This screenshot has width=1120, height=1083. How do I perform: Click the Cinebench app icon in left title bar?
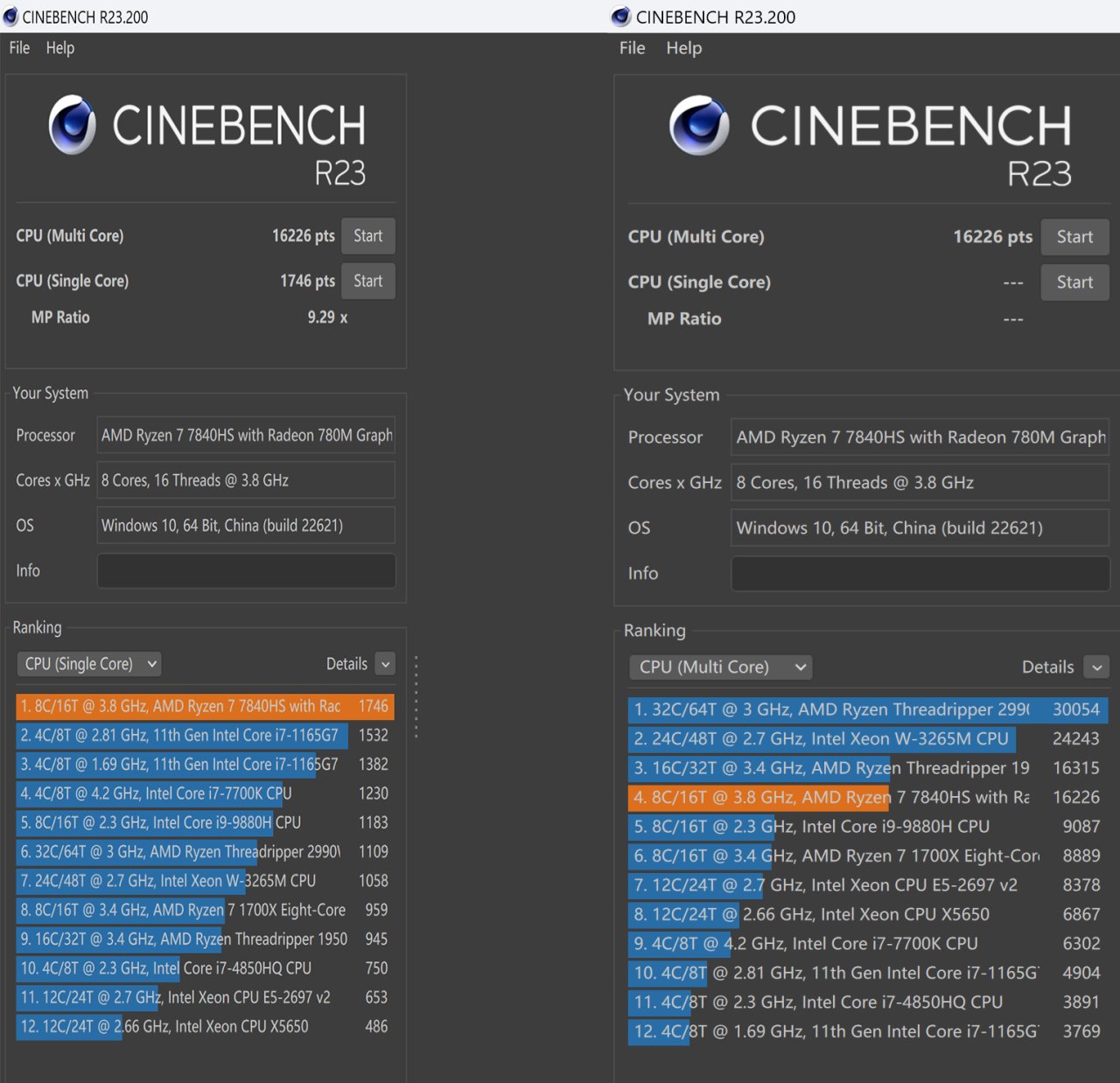[10, 17]
